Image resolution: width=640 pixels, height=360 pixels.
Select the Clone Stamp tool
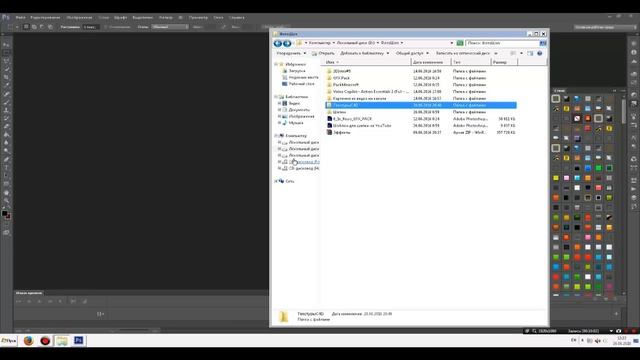click(x=7, y=110)
